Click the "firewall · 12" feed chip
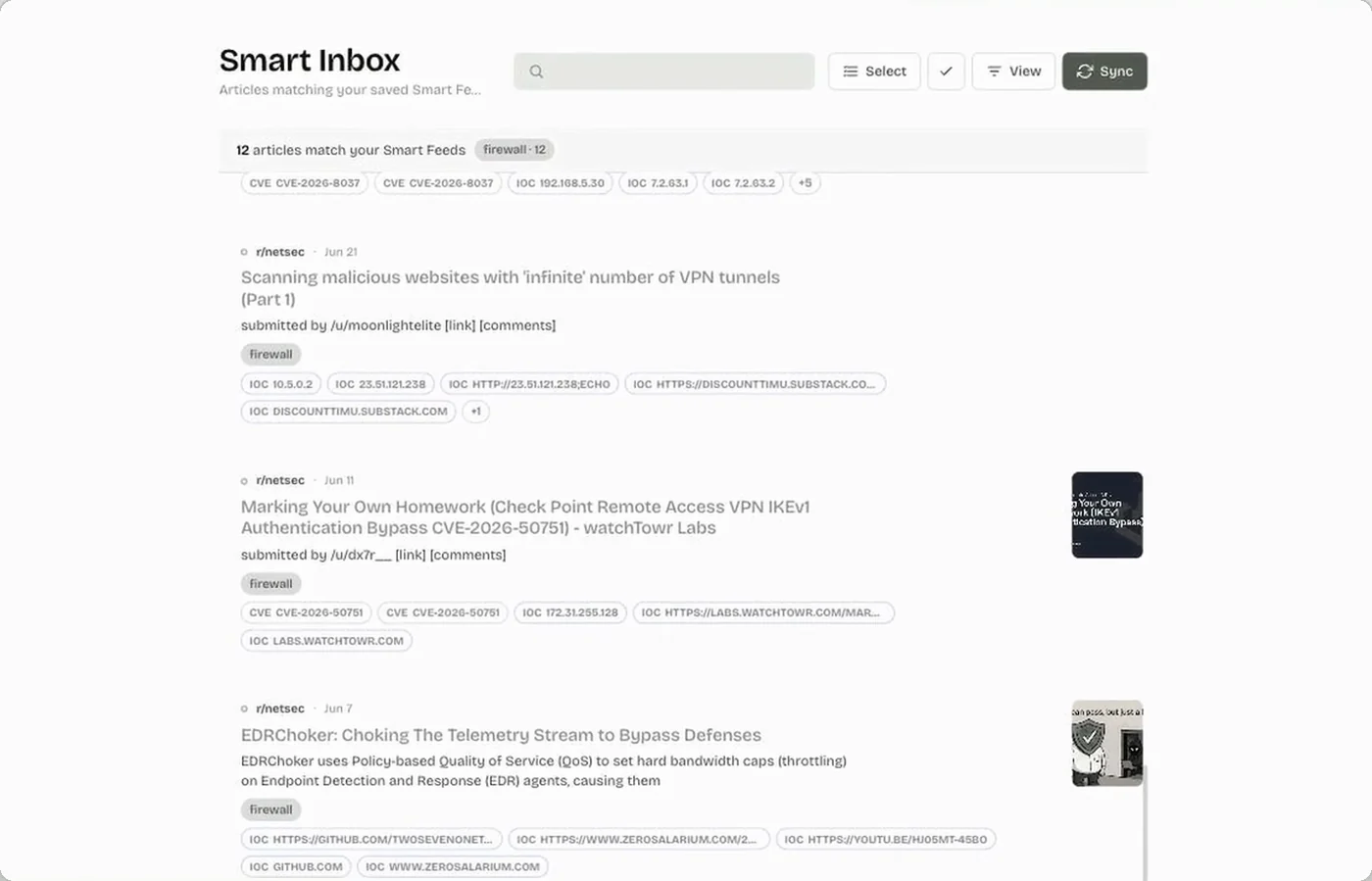 coord(514,150)
